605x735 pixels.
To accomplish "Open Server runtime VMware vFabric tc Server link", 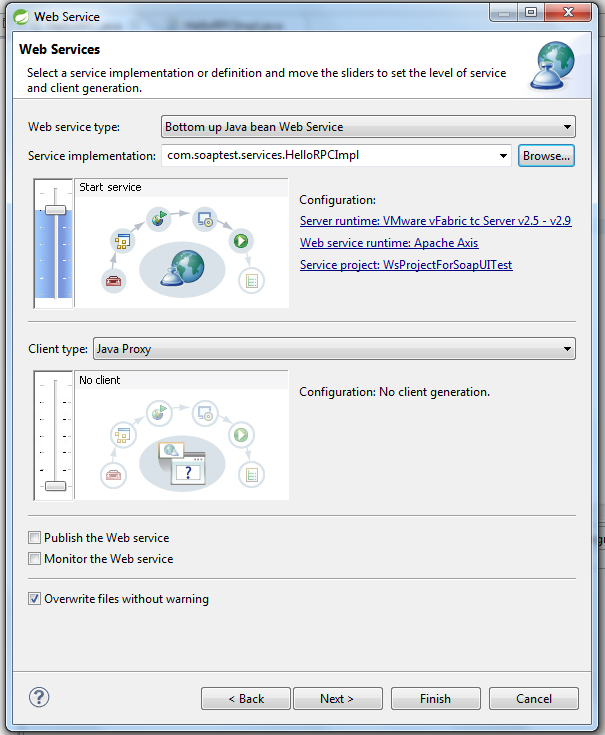I will click(x=435, y=221).
